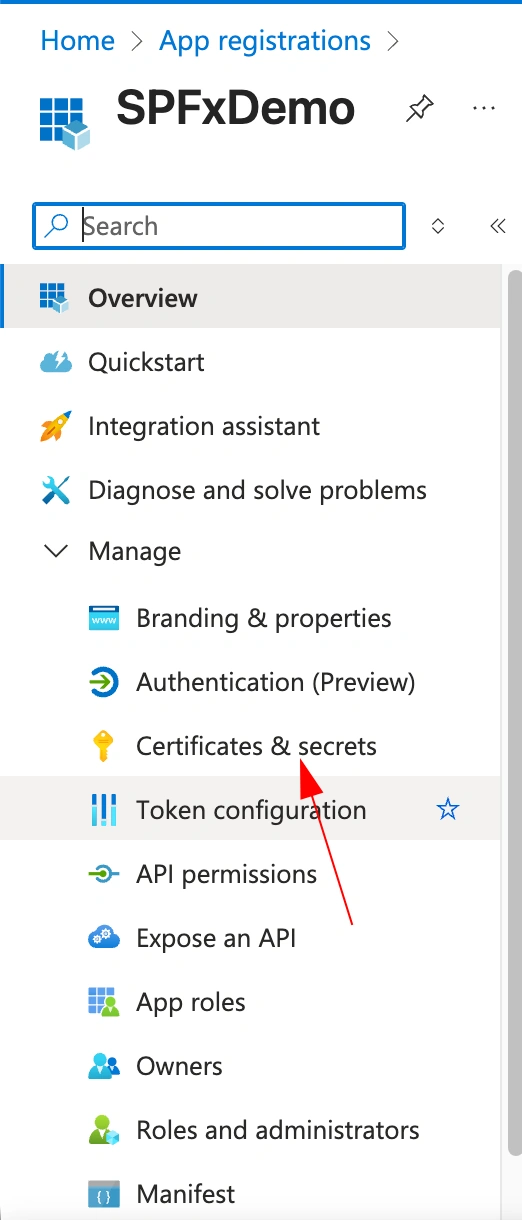Focus the Search input field
522x1220 pixels.
219,226
